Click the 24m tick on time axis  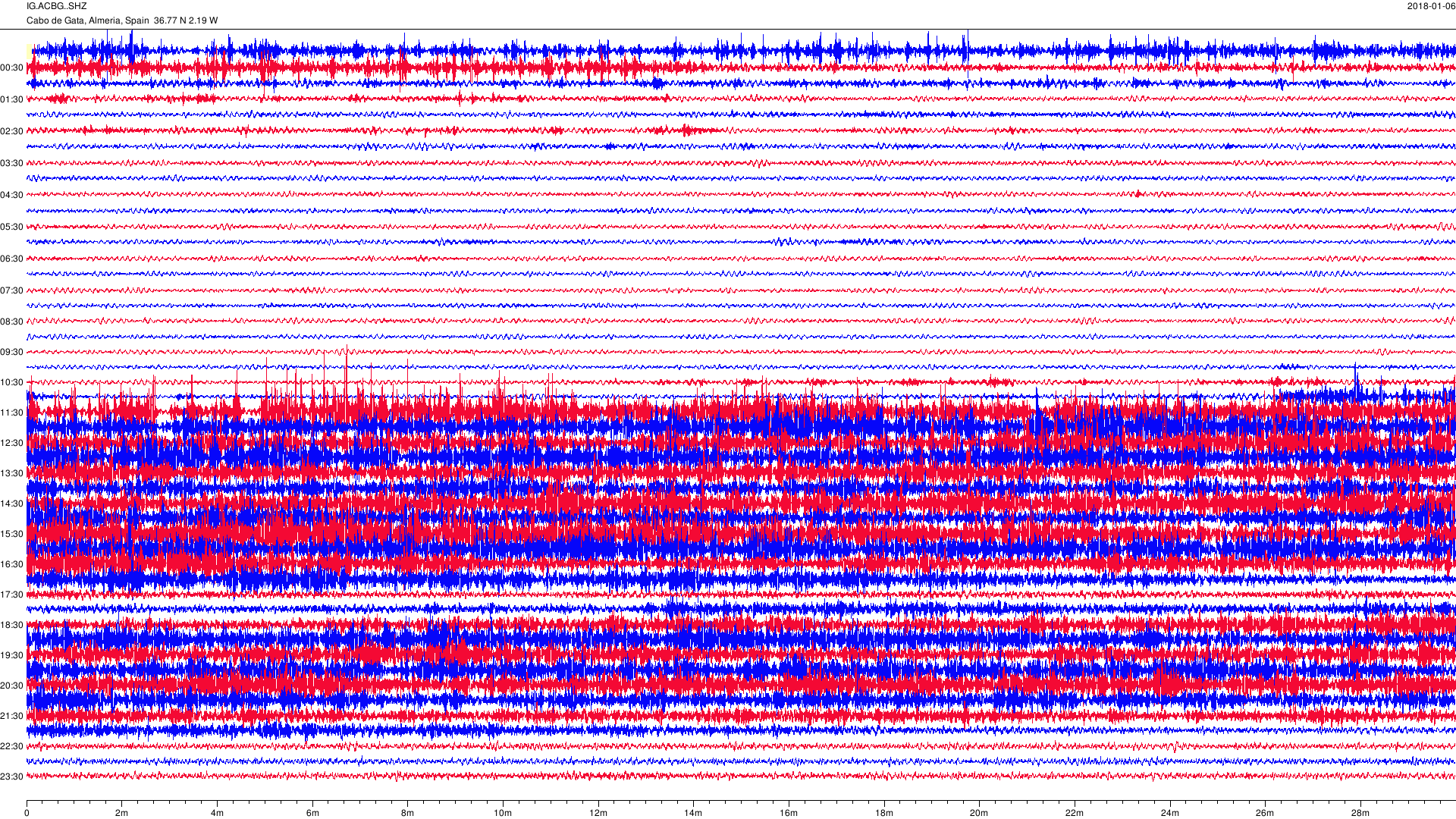point(1170,813)
